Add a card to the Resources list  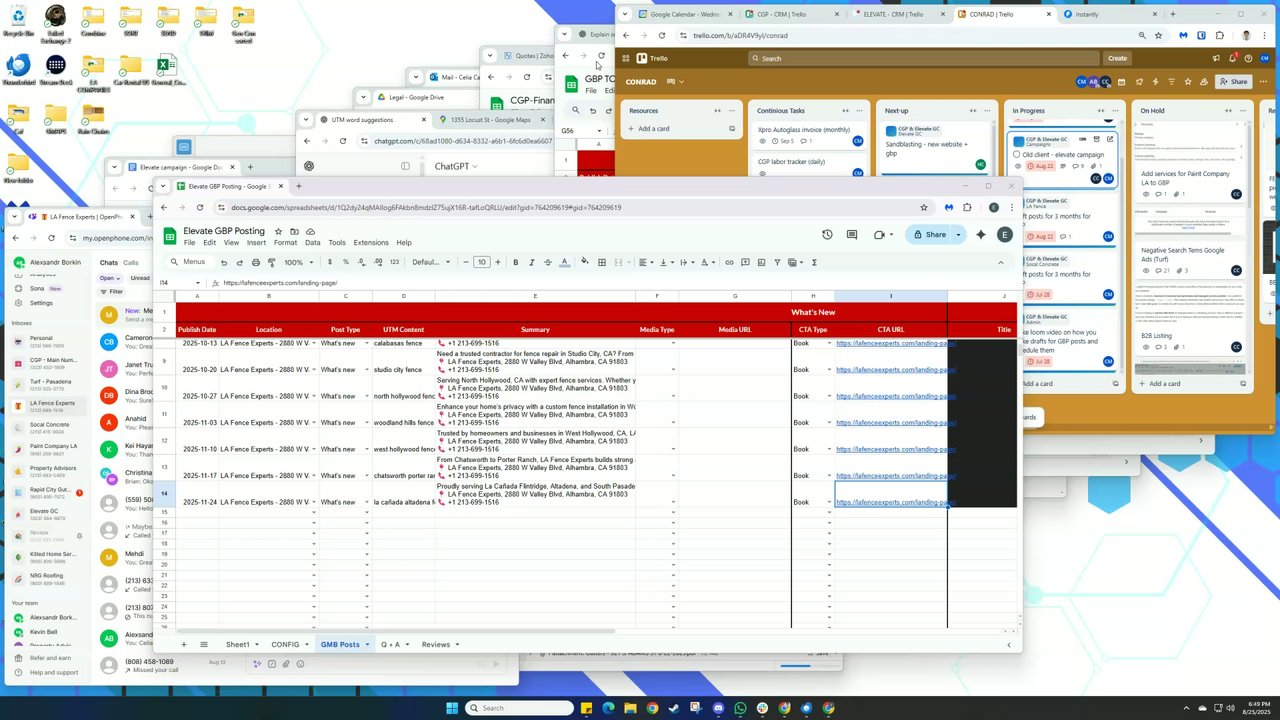[654, 129]
